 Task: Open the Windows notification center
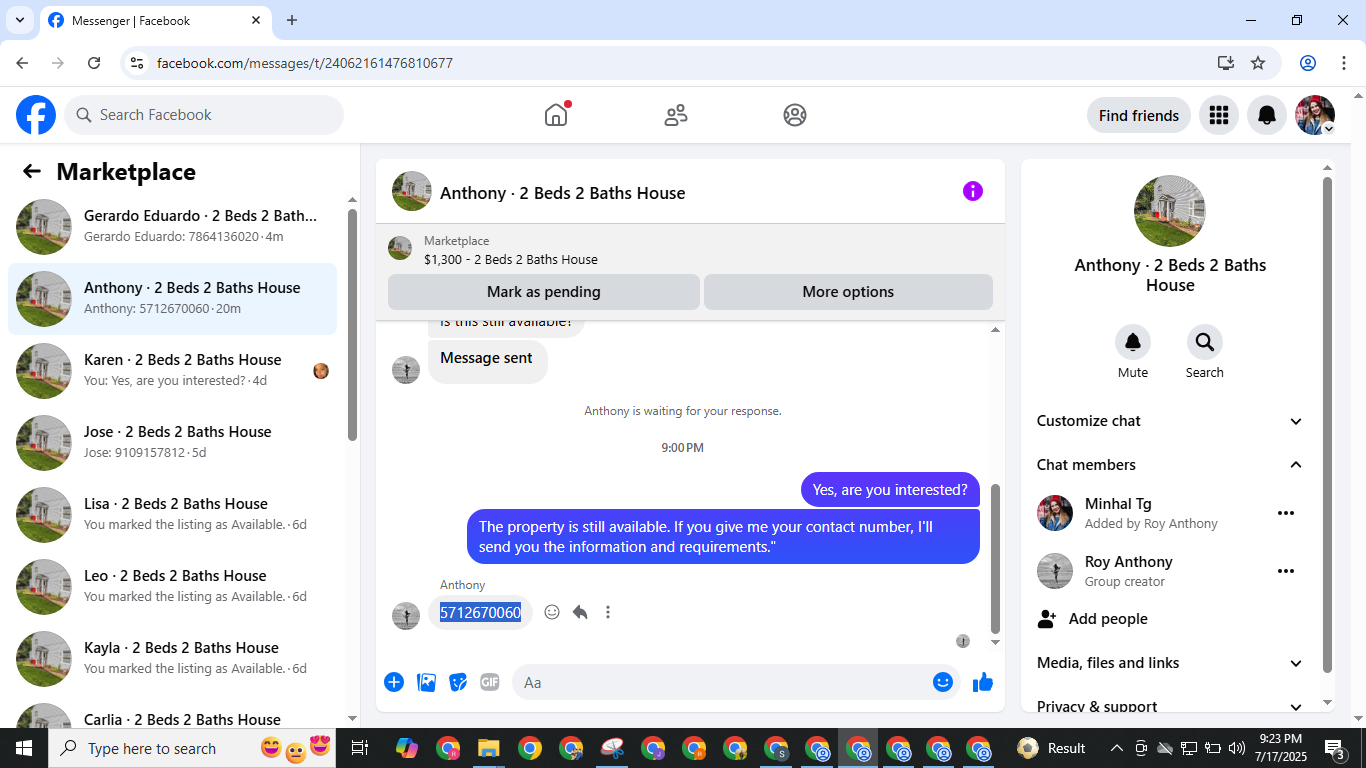pyautogui.click(x=1335, y=748)
